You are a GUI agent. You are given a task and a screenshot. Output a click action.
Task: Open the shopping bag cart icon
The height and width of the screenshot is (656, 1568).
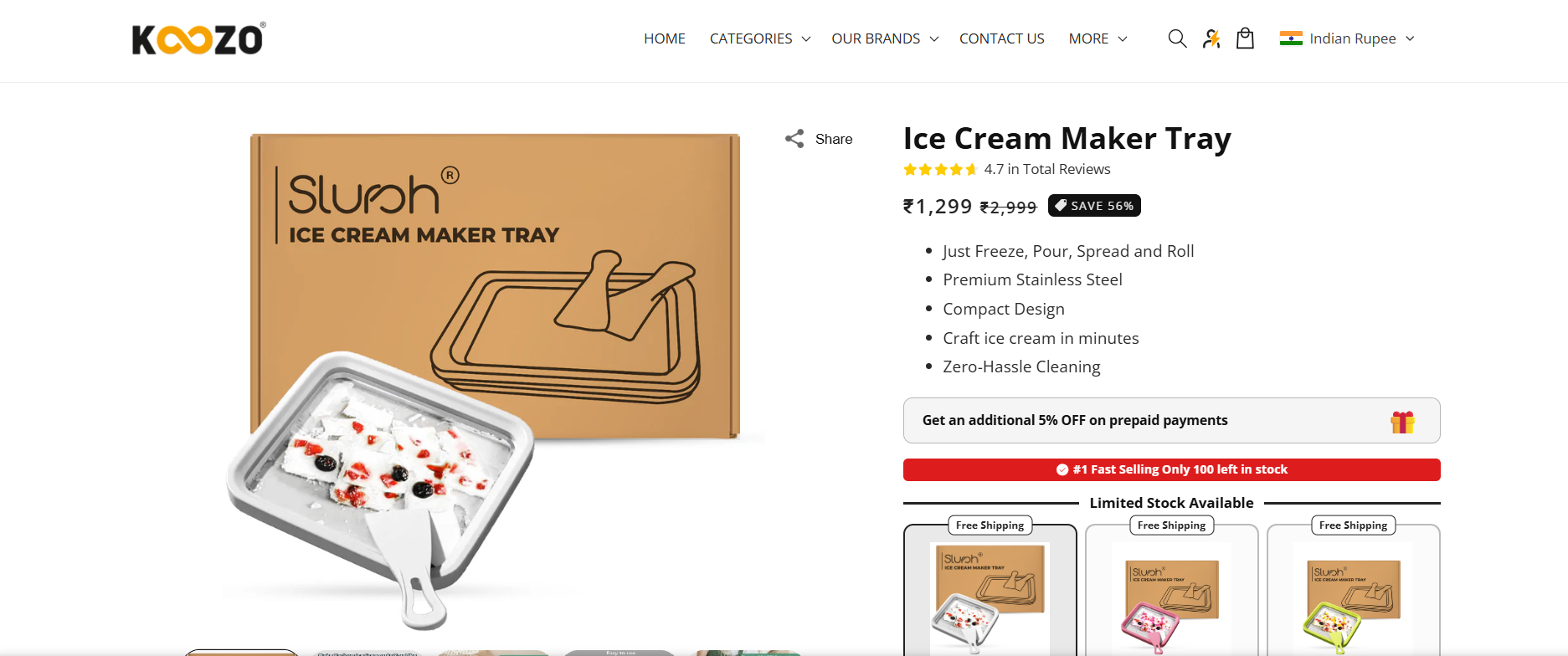[1245, 38]
